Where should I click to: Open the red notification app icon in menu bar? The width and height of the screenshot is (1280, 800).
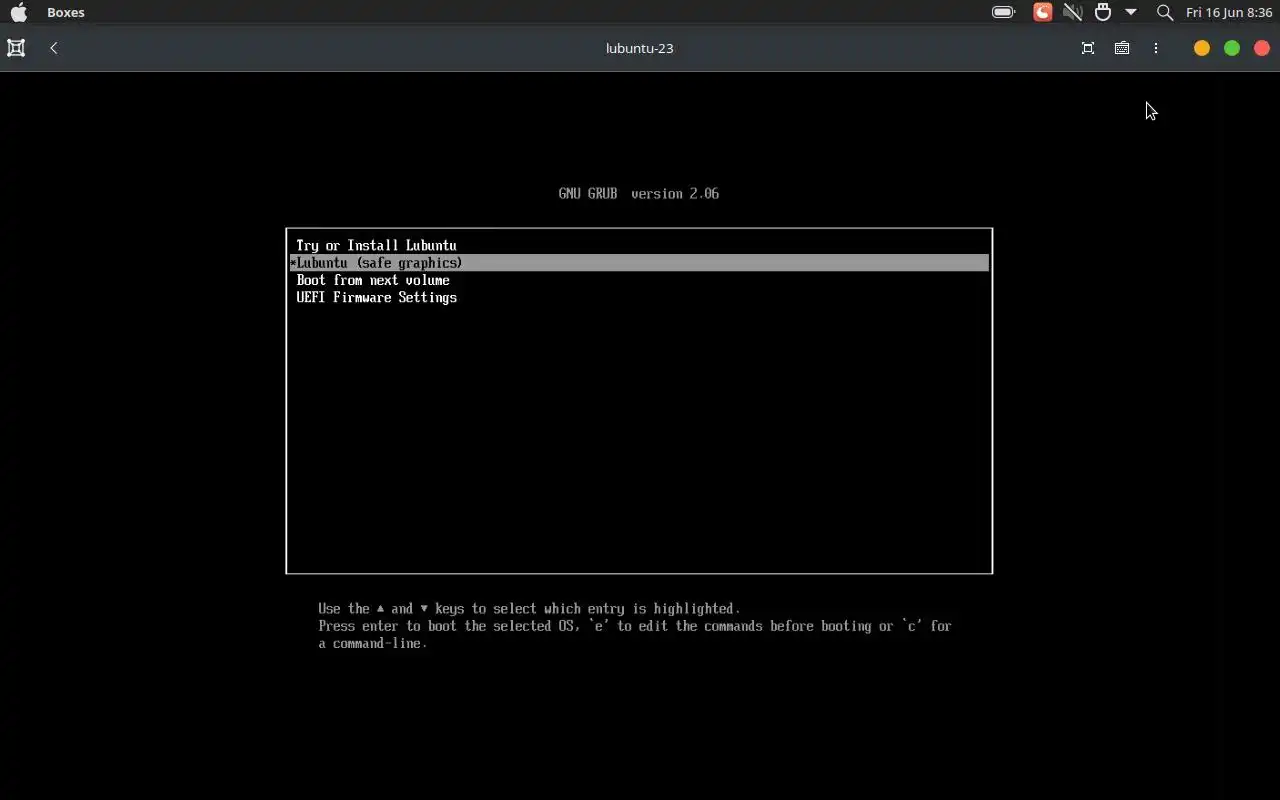(1042, 12)
